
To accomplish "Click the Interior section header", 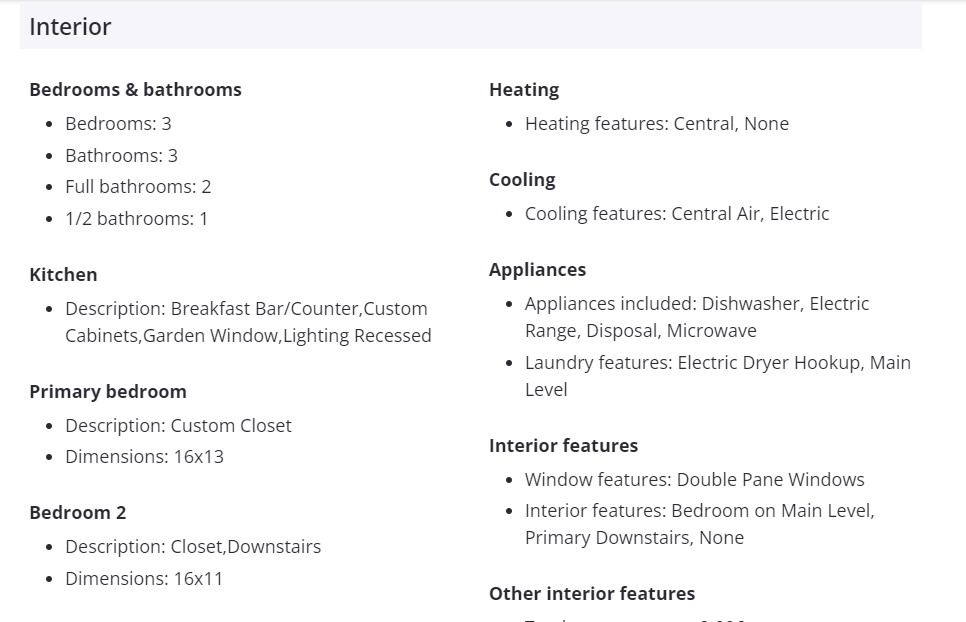I will [70, 27].
